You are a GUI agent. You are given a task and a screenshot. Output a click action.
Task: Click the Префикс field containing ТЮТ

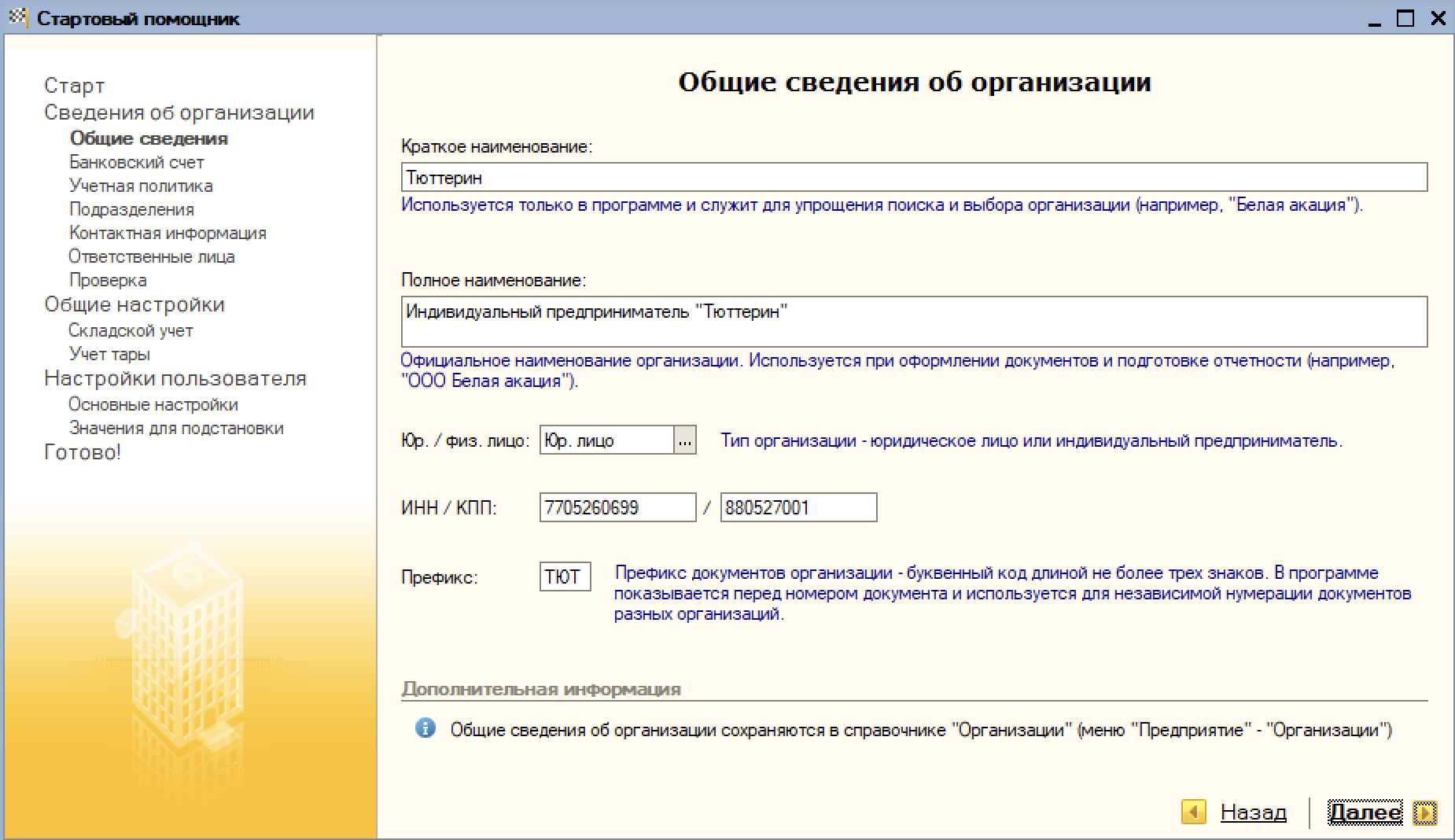(x=565, y=577)
